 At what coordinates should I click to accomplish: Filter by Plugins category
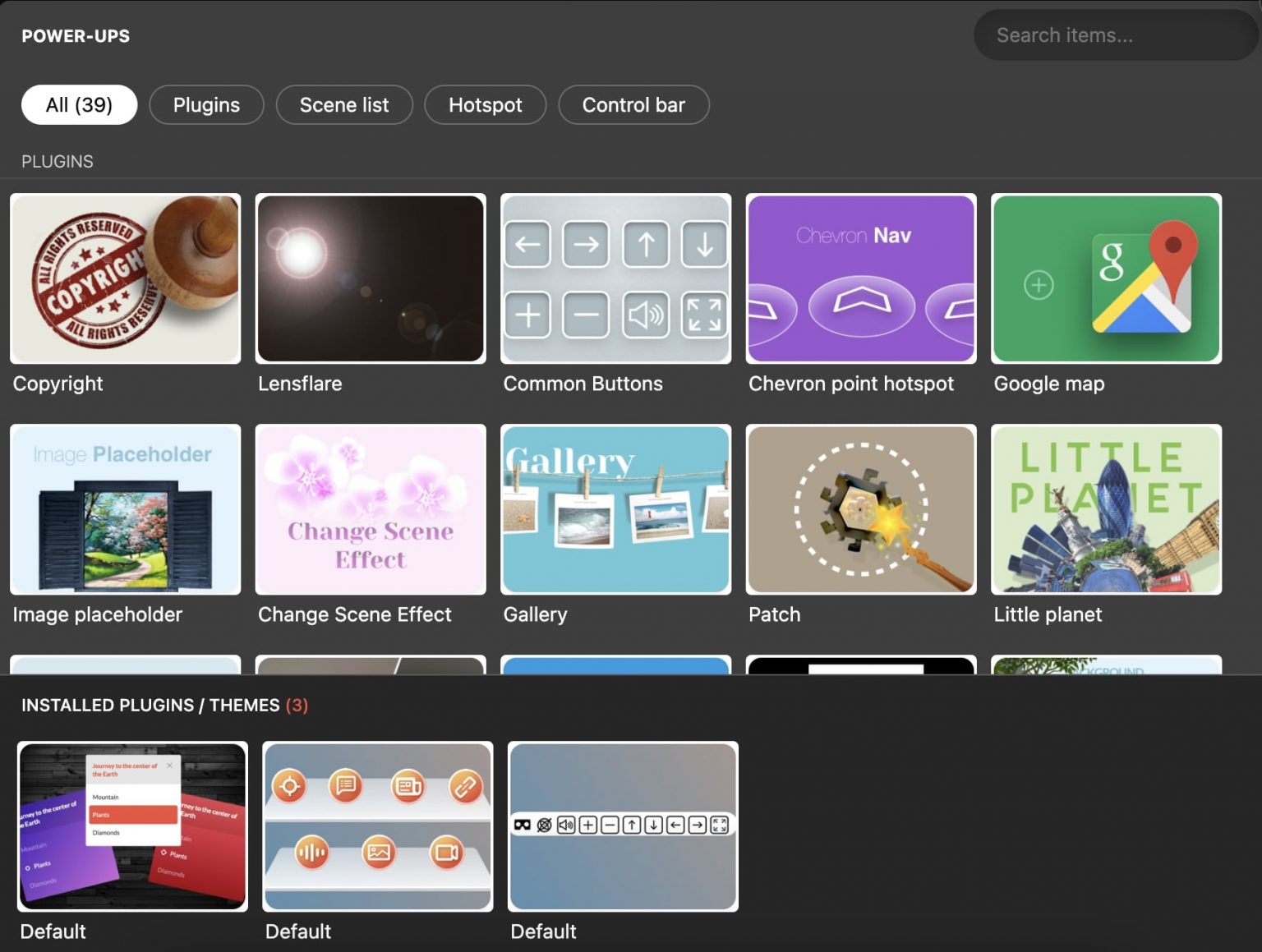[206, 105]
